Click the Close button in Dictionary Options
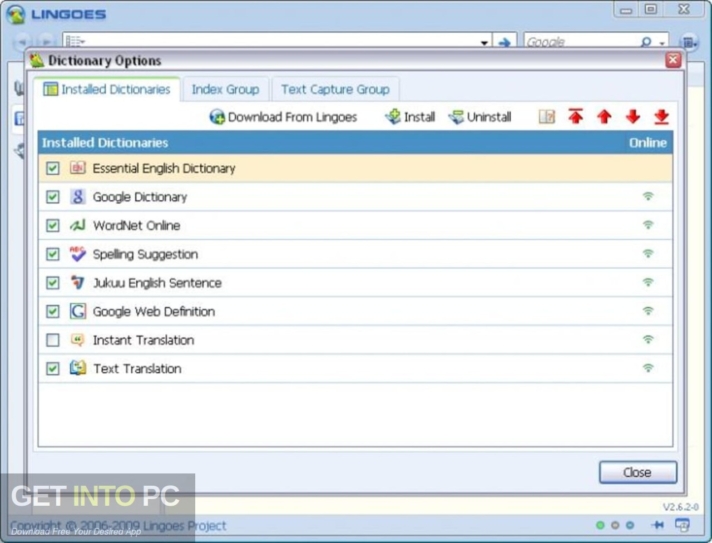 click(x=638, y=472)
